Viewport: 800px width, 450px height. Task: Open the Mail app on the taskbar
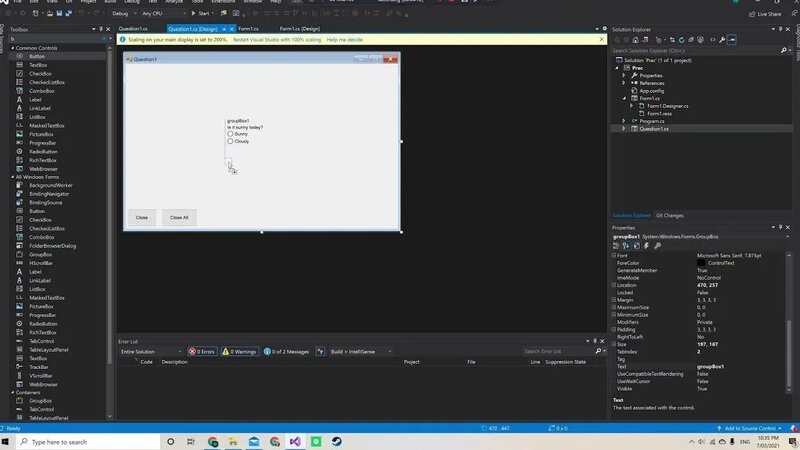pos(254,441)
